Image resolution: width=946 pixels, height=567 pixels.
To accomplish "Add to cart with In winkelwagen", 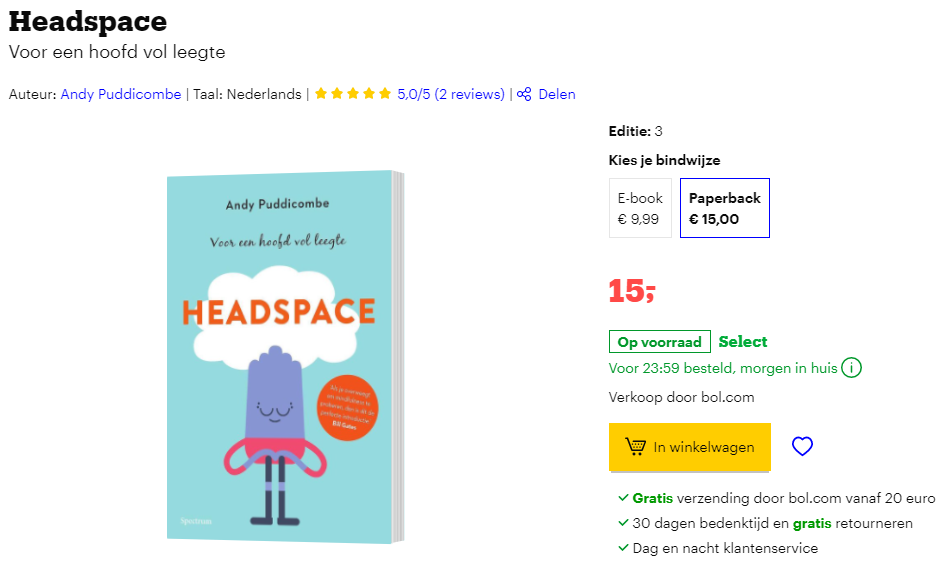I will click(x=690, y=447).
